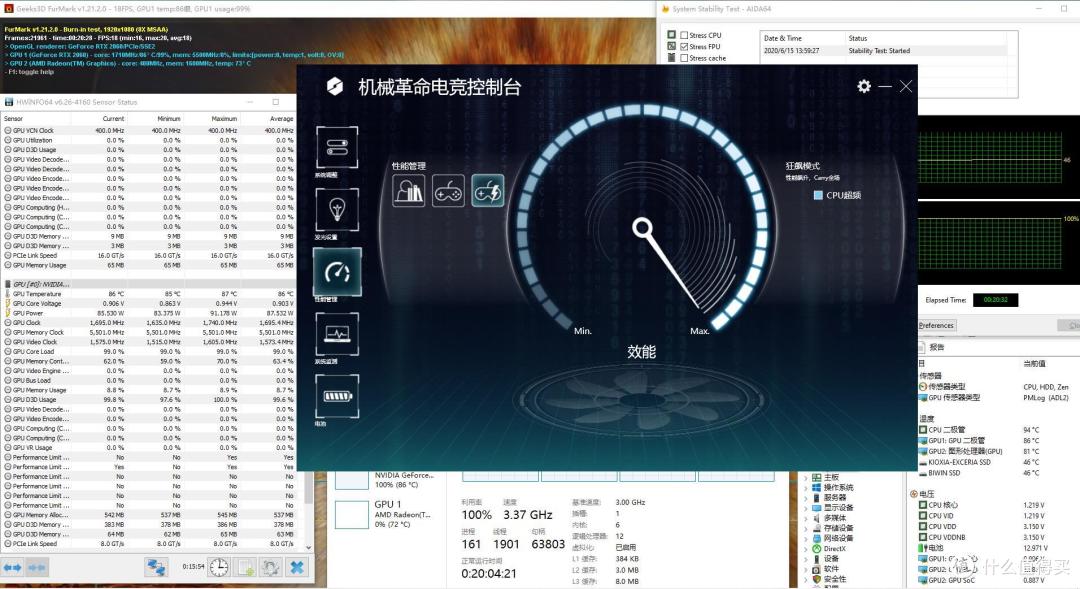Viewport: 1080px width, 589px height.
Task: Select turbo mode gamepad with lightning icon
Action: point(488,191)
